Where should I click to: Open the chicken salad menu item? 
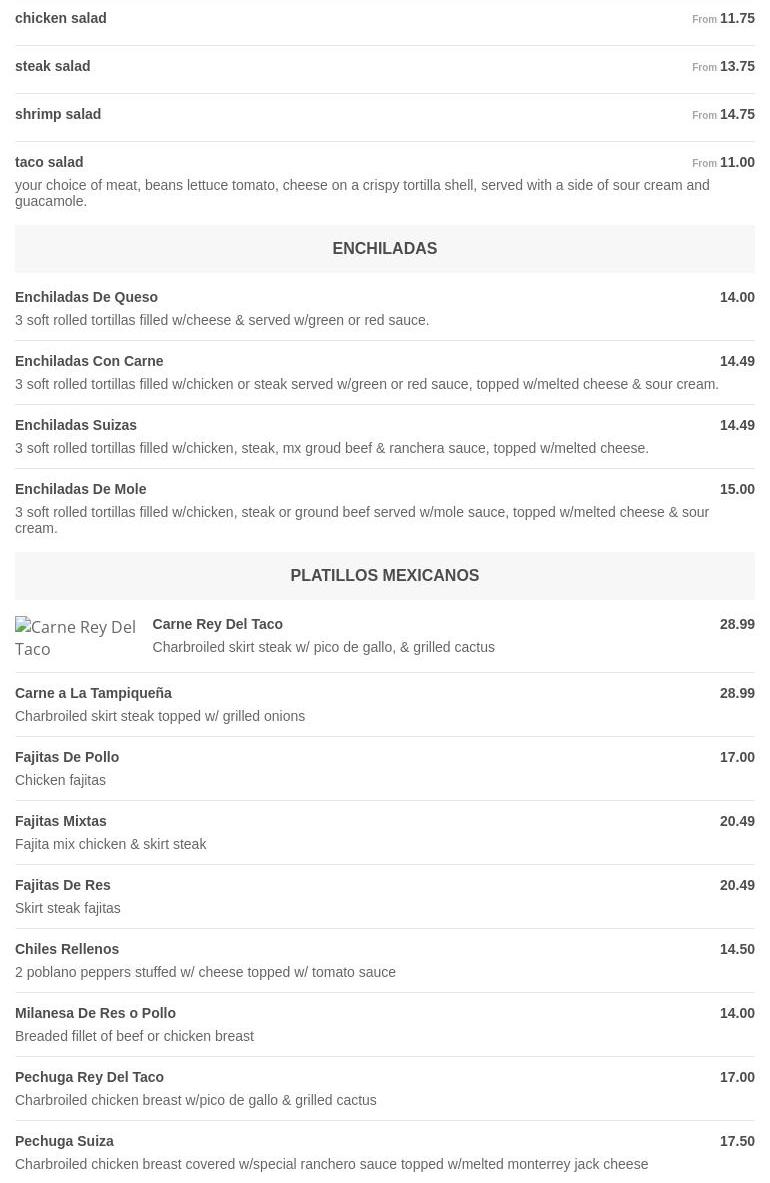61,18
